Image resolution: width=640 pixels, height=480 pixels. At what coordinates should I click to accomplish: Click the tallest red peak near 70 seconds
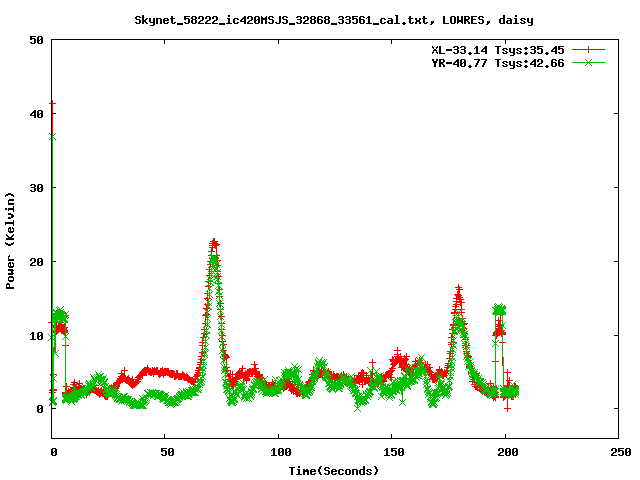(x=214, y=244)
